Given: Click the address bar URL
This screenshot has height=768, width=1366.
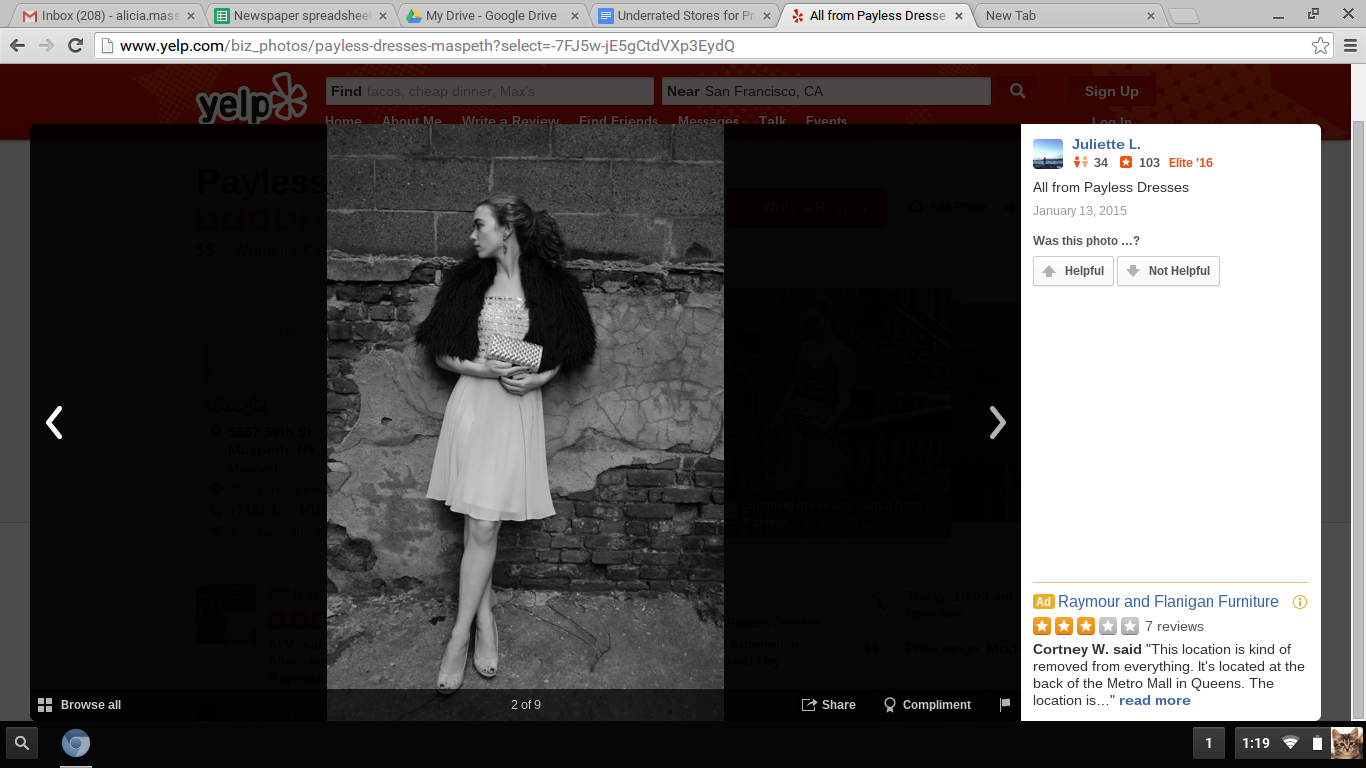Looking at the screenshot, I should click(427, 46).
